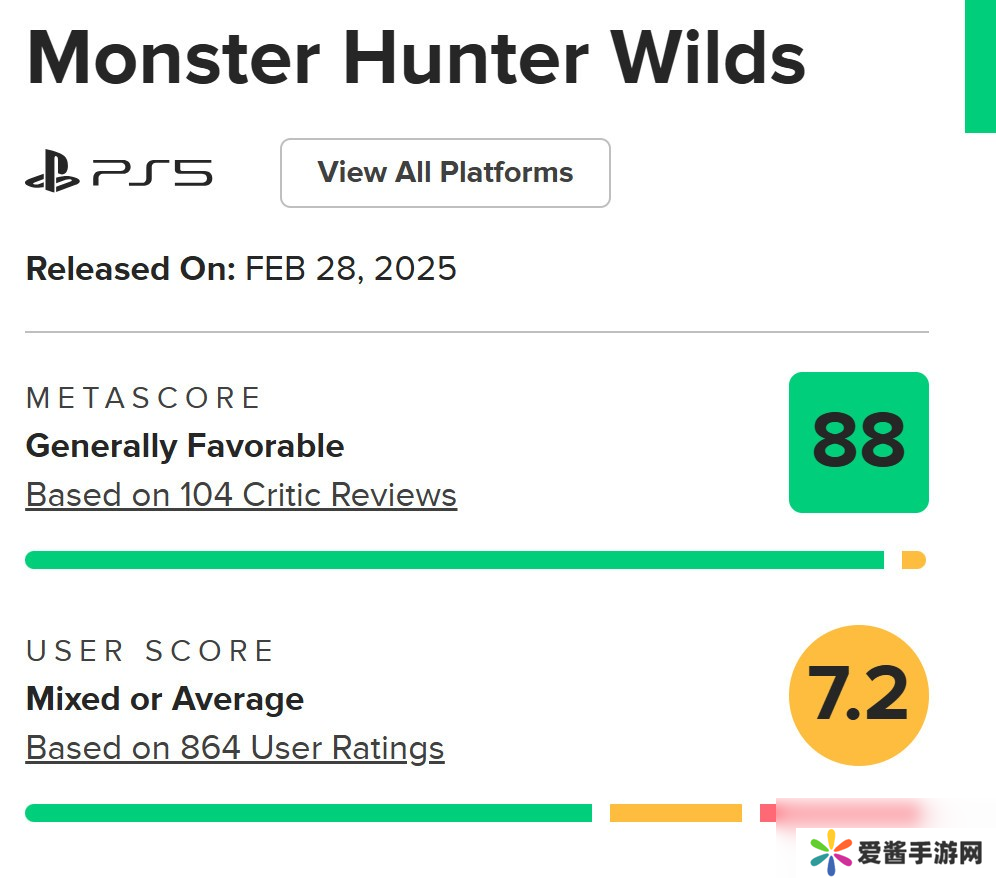Click the green positive segment of user score bar
Viewport: 996px width, 878px height.
pyautogui.click(x=308, y=813)
